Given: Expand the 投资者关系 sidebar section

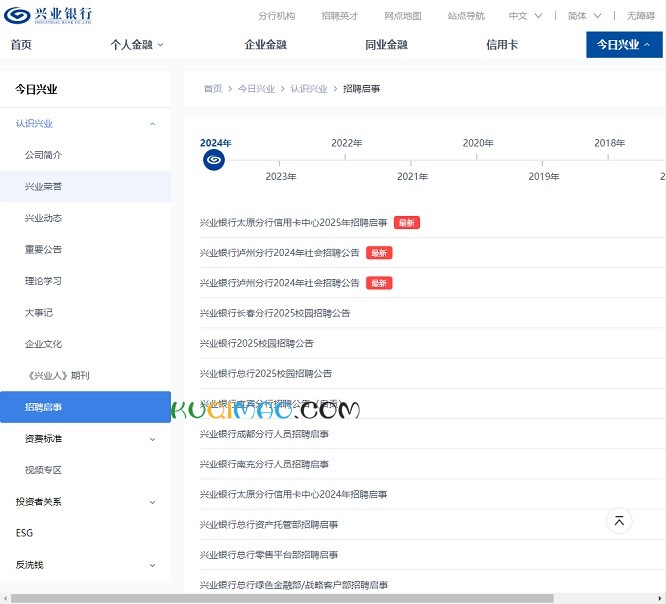Looking at the screenshot, I should [152, 502].
